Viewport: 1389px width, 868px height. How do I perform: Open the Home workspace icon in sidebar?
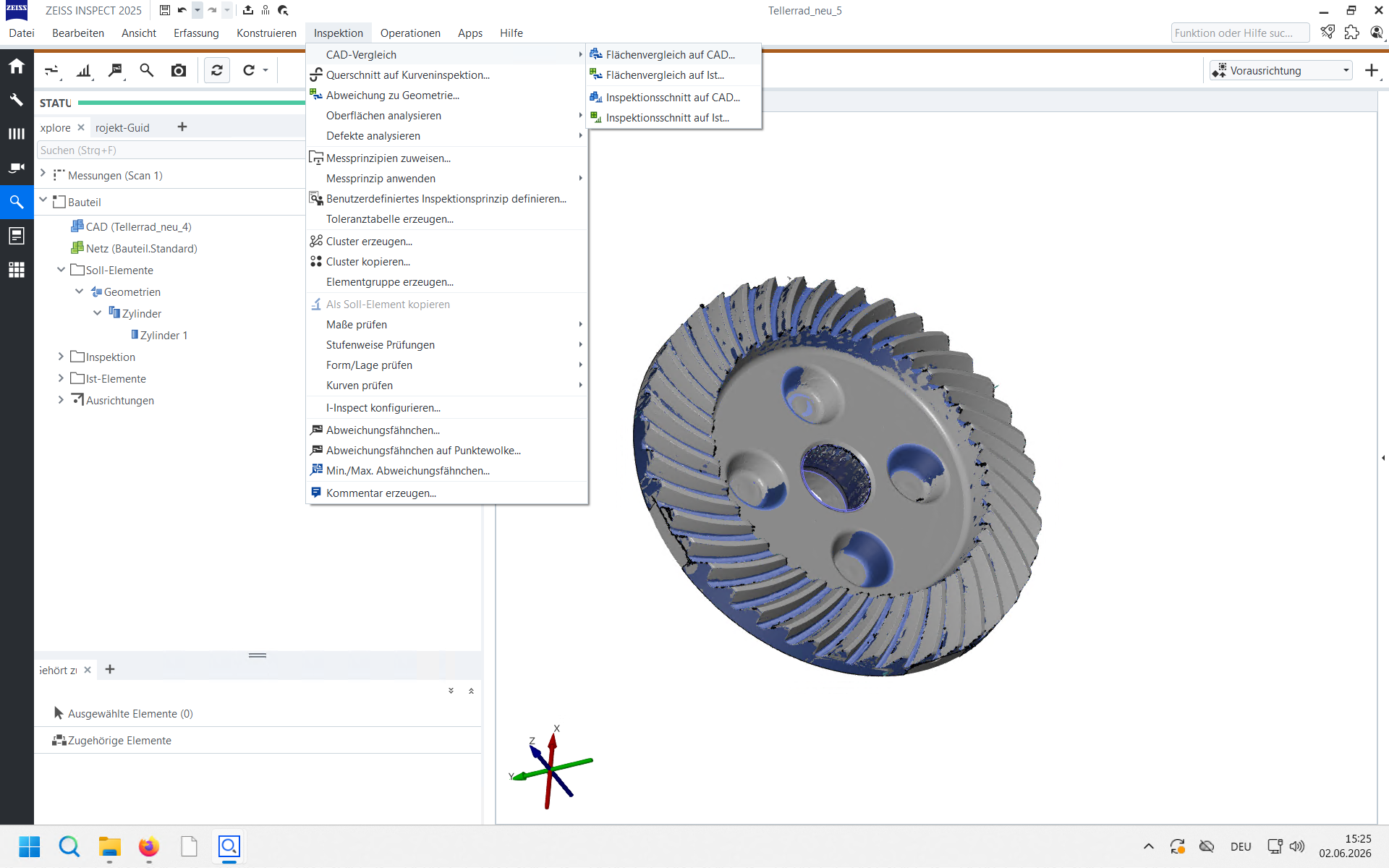click(17, 67)
